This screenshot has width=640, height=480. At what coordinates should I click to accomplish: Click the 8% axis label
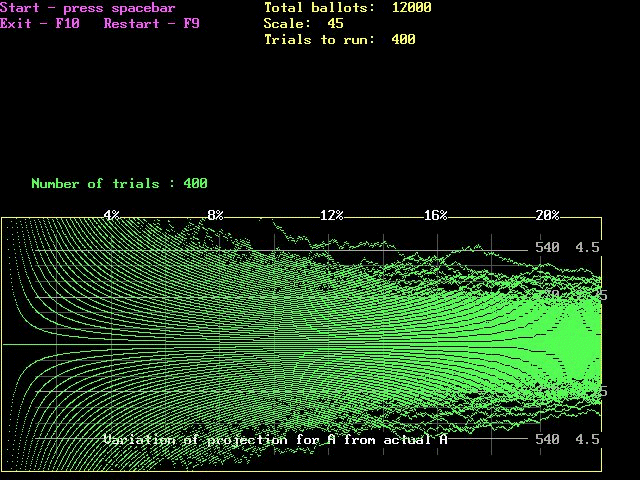coord(216,215)
